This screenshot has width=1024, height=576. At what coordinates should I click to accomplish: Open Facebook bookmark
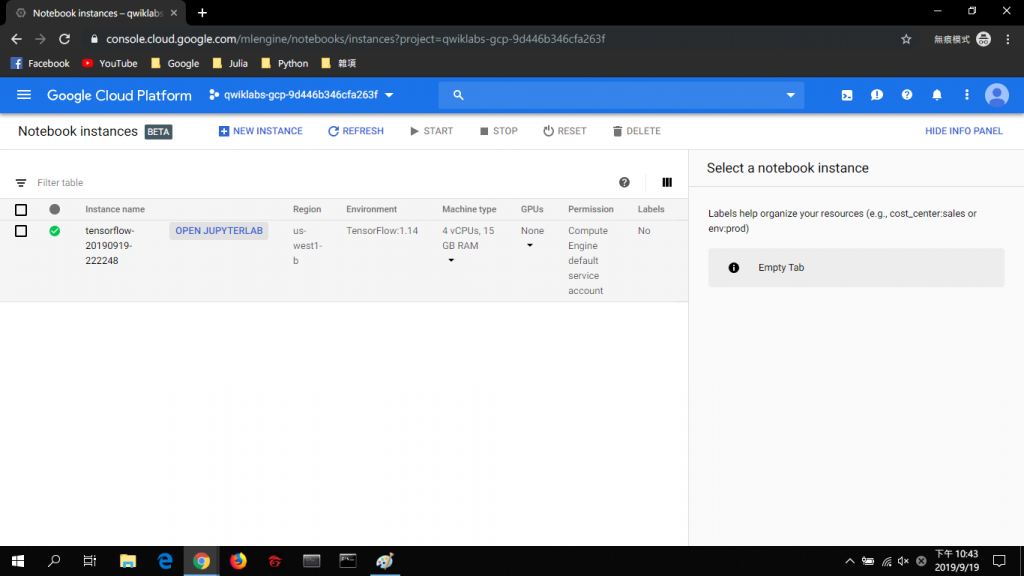pyautogui.click(x=40, y=63)
